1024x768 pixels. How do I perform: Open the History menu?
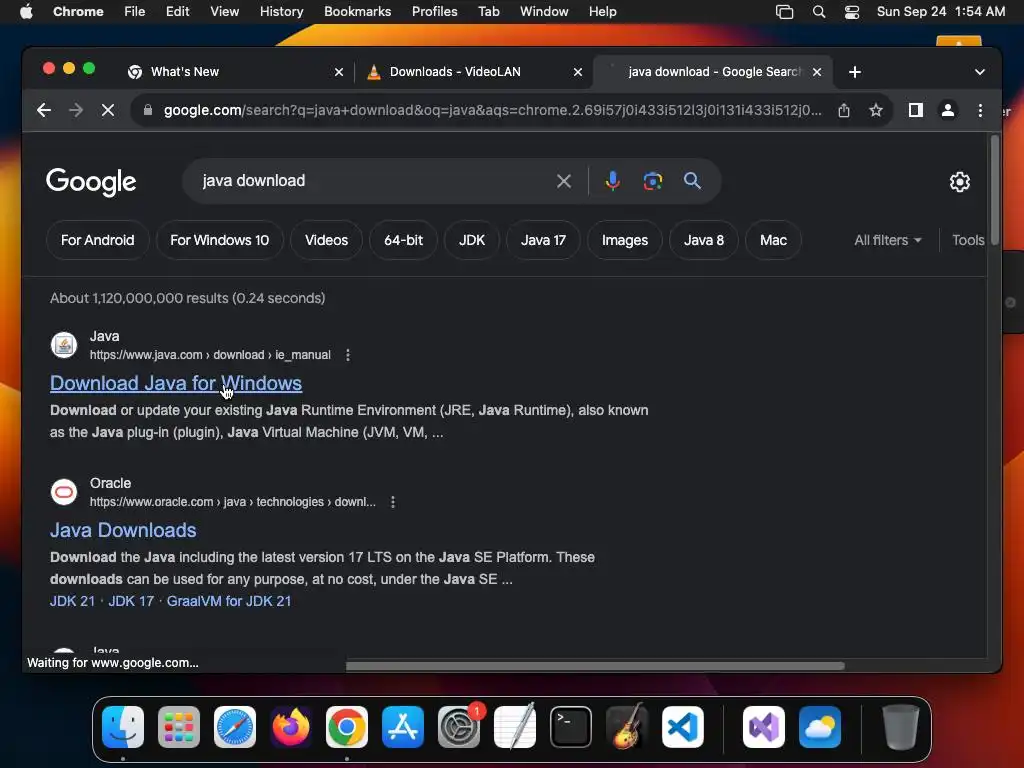point(281,12)
